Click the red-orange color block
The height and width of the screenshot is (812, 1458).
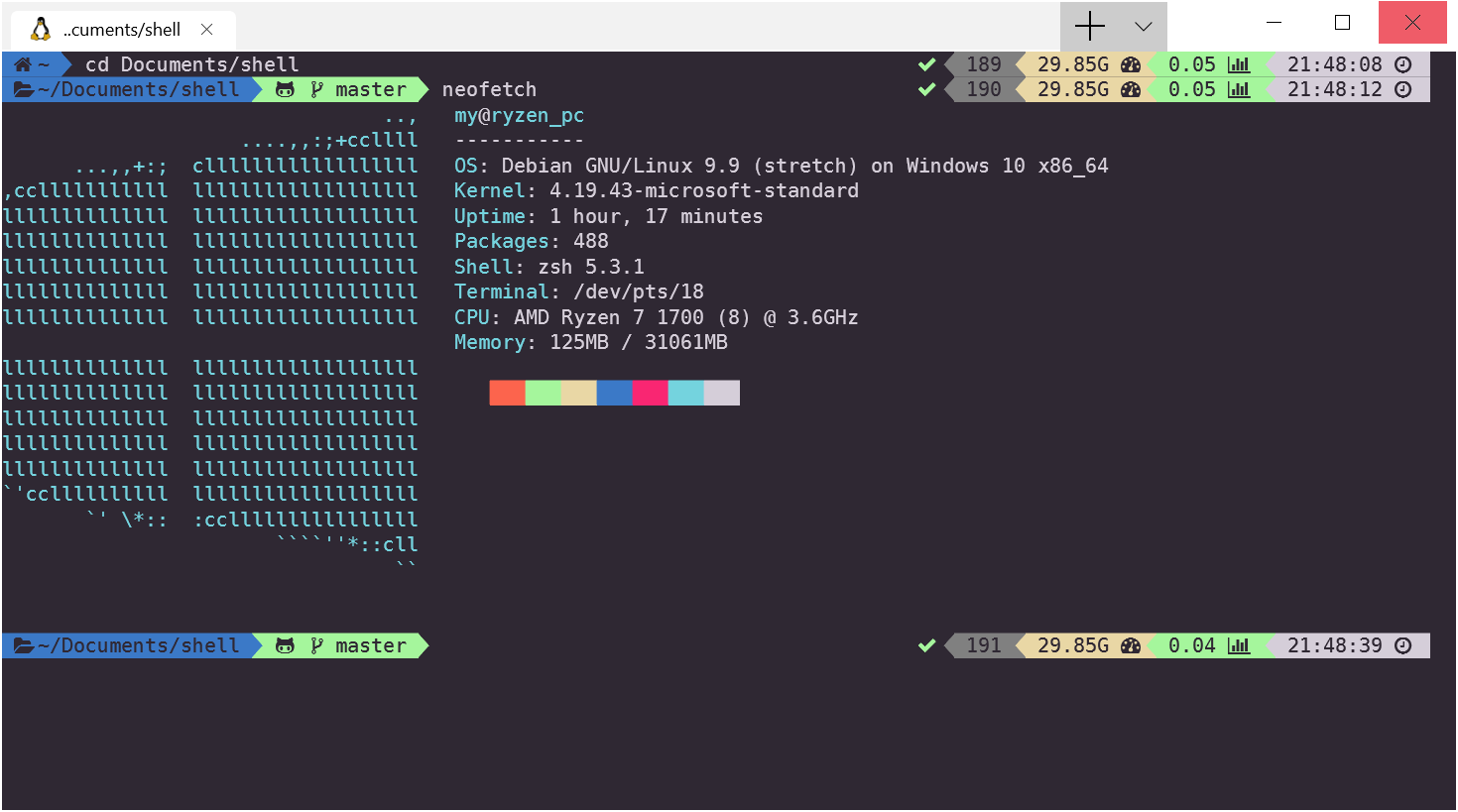coord(507,393)
